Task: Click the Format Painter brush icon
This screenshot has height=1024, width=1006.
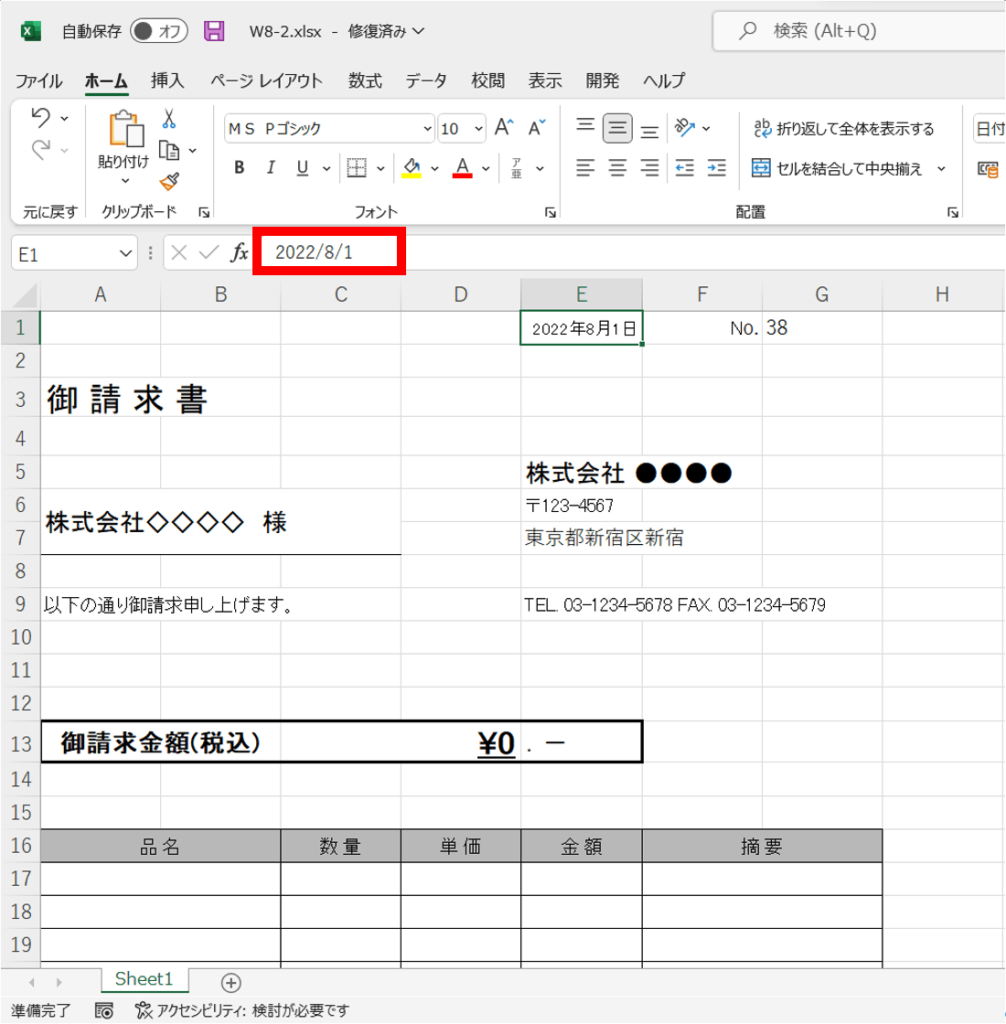Action: [169, 181]
